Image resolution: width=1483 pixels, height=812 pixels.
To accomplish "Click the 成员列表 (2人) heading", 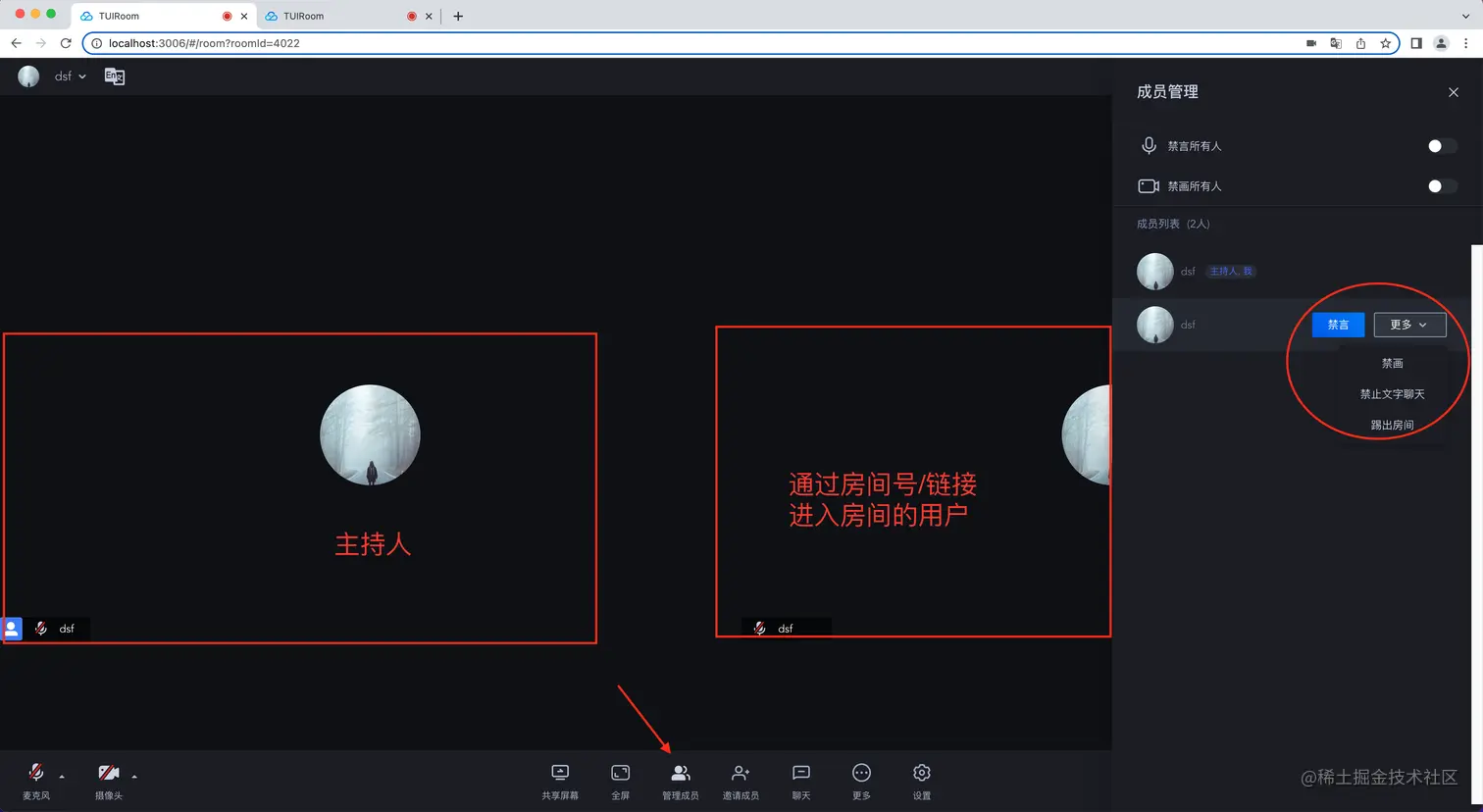I will [x=1173, y=224].
